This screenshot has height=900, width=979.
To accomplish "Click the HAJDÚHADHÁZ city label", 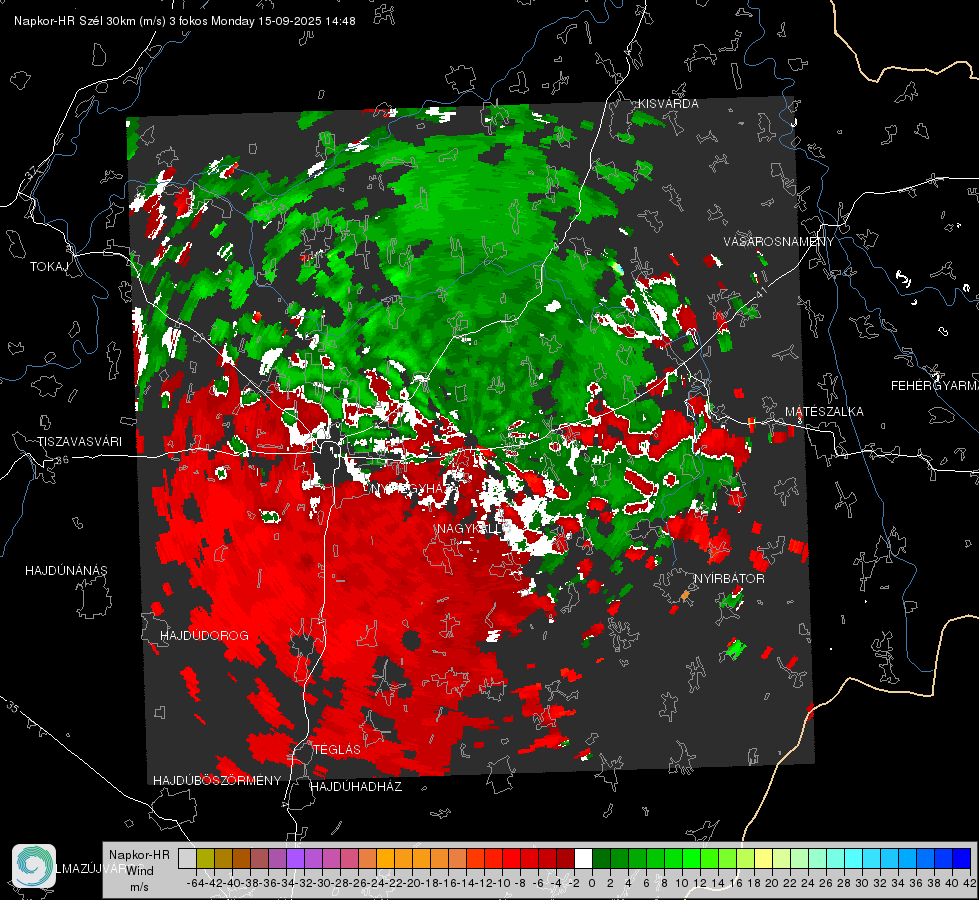I will (x=356, y=786).
